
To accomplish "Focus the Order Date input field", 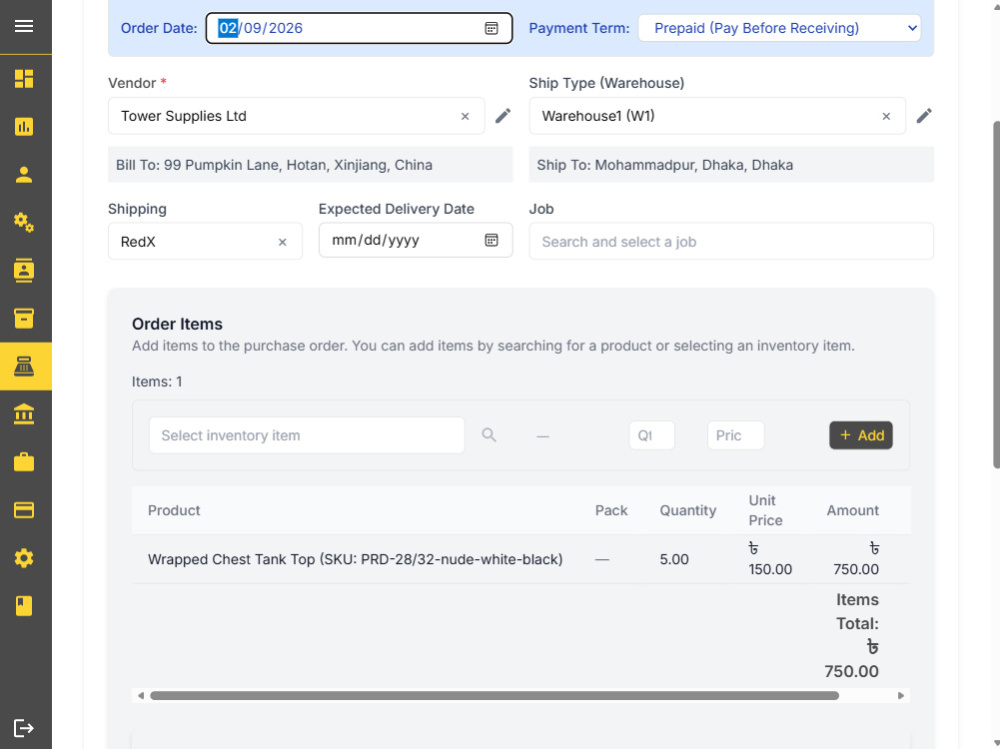I will pos(359,28).
